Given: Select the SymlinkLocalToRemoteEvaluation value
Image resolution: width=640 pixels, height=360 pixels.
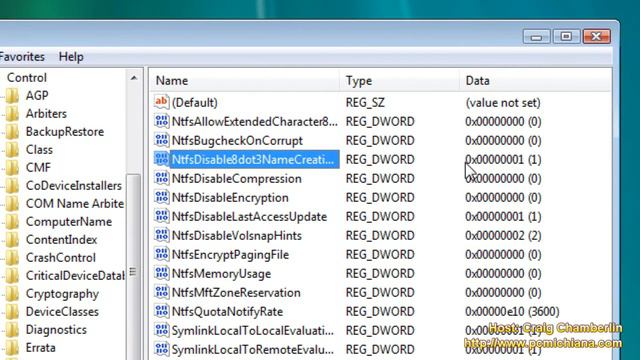Looking at the screenshot, I should click(253, 349).
